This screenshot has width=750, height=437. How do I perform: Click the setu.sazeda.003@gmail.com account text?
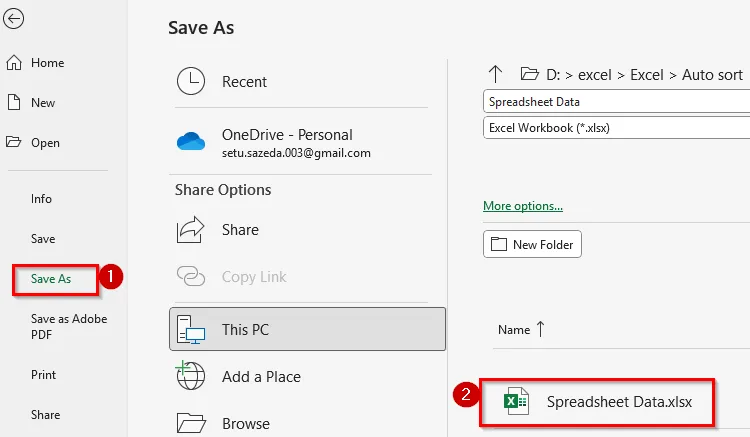[x=296, y=153]
